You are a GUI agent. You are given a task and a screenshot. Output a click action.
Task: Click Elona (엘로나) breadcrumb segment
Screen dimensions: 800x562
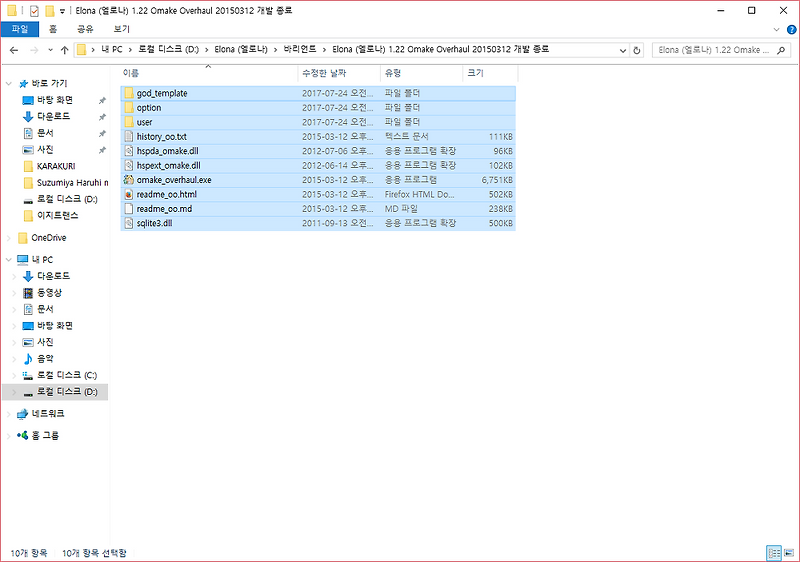[x=241, y=49]
